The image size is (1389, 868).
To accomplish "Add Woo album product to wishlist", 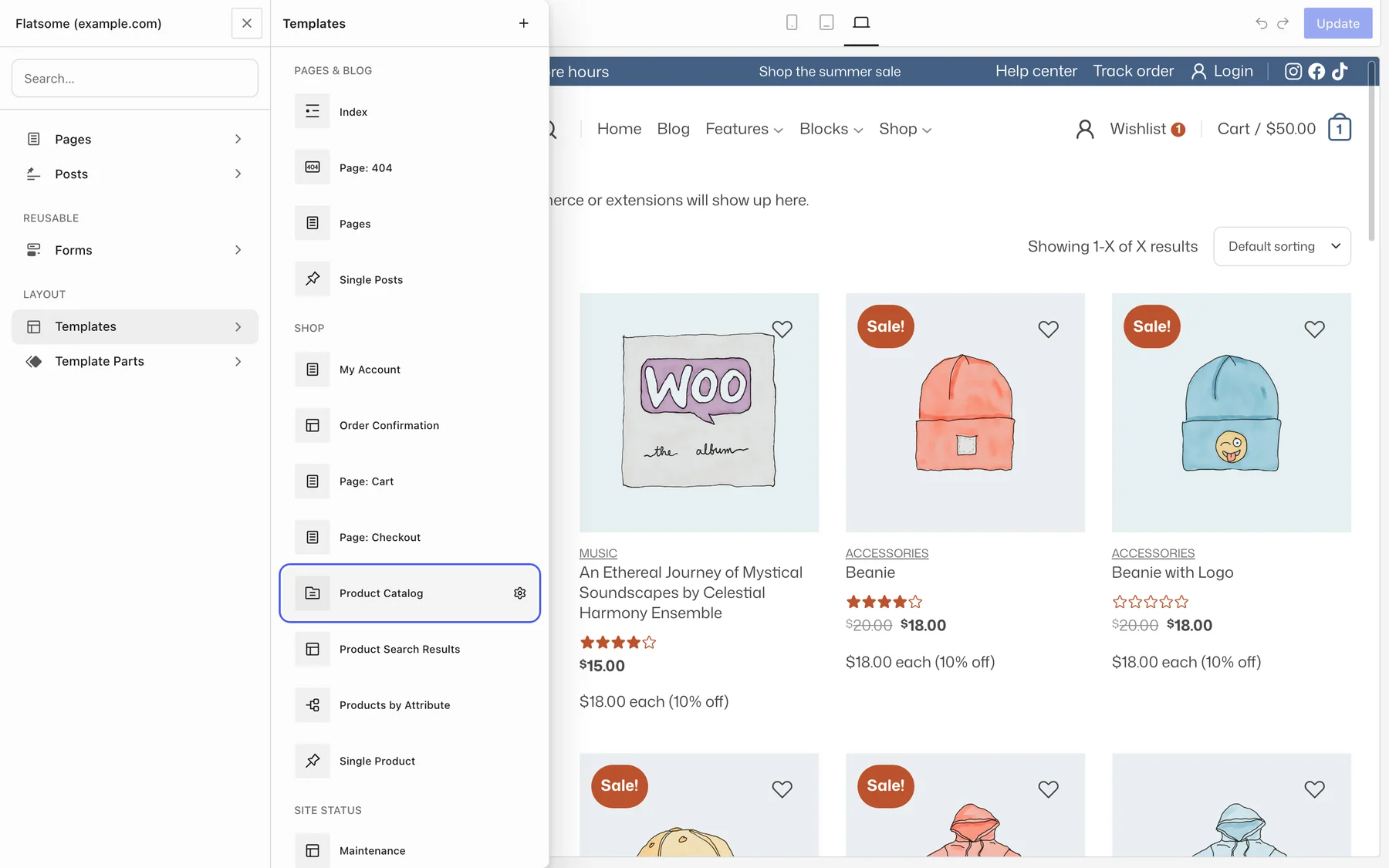I will coord(782,329).
